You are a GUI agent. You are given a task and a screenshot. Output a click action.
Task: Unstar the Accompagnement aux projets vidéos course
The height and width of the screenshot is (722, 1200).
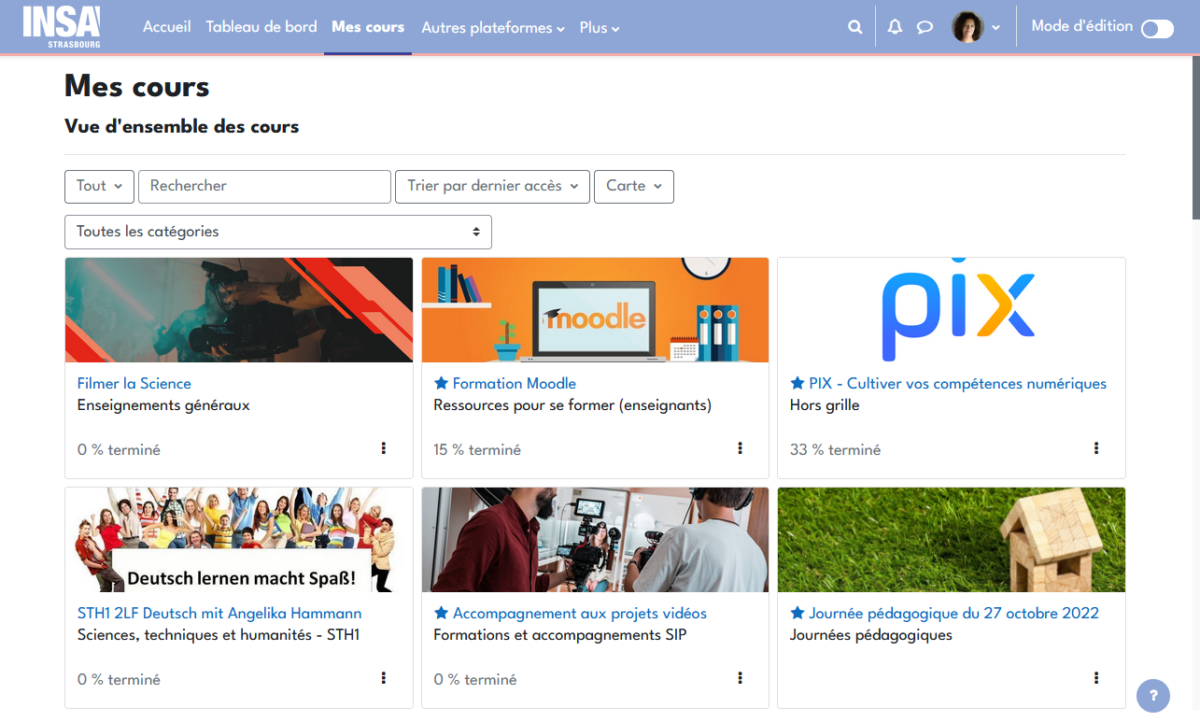pyautogui.click(x=442, y=613)
